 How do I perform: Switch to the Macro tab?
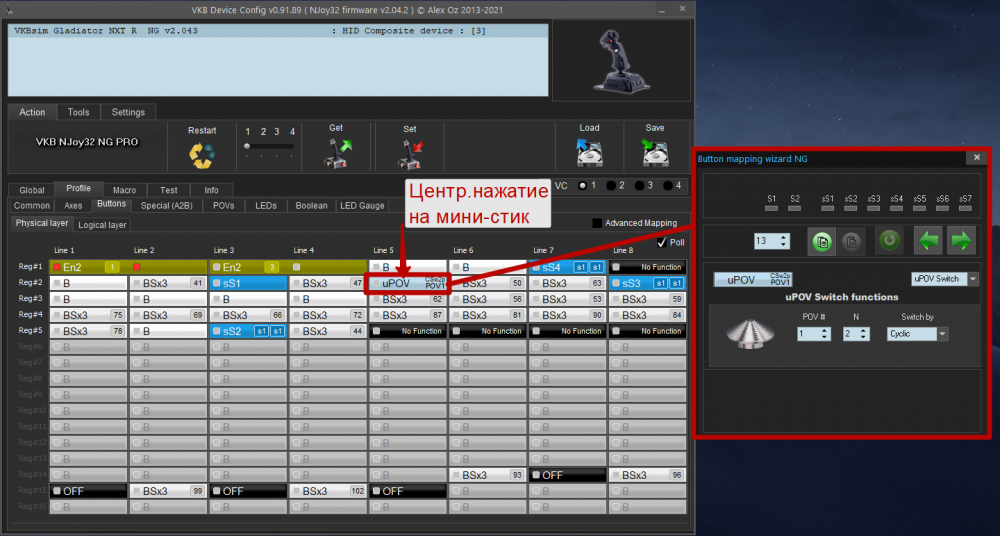pyautogui.click(x=124, y=190)
